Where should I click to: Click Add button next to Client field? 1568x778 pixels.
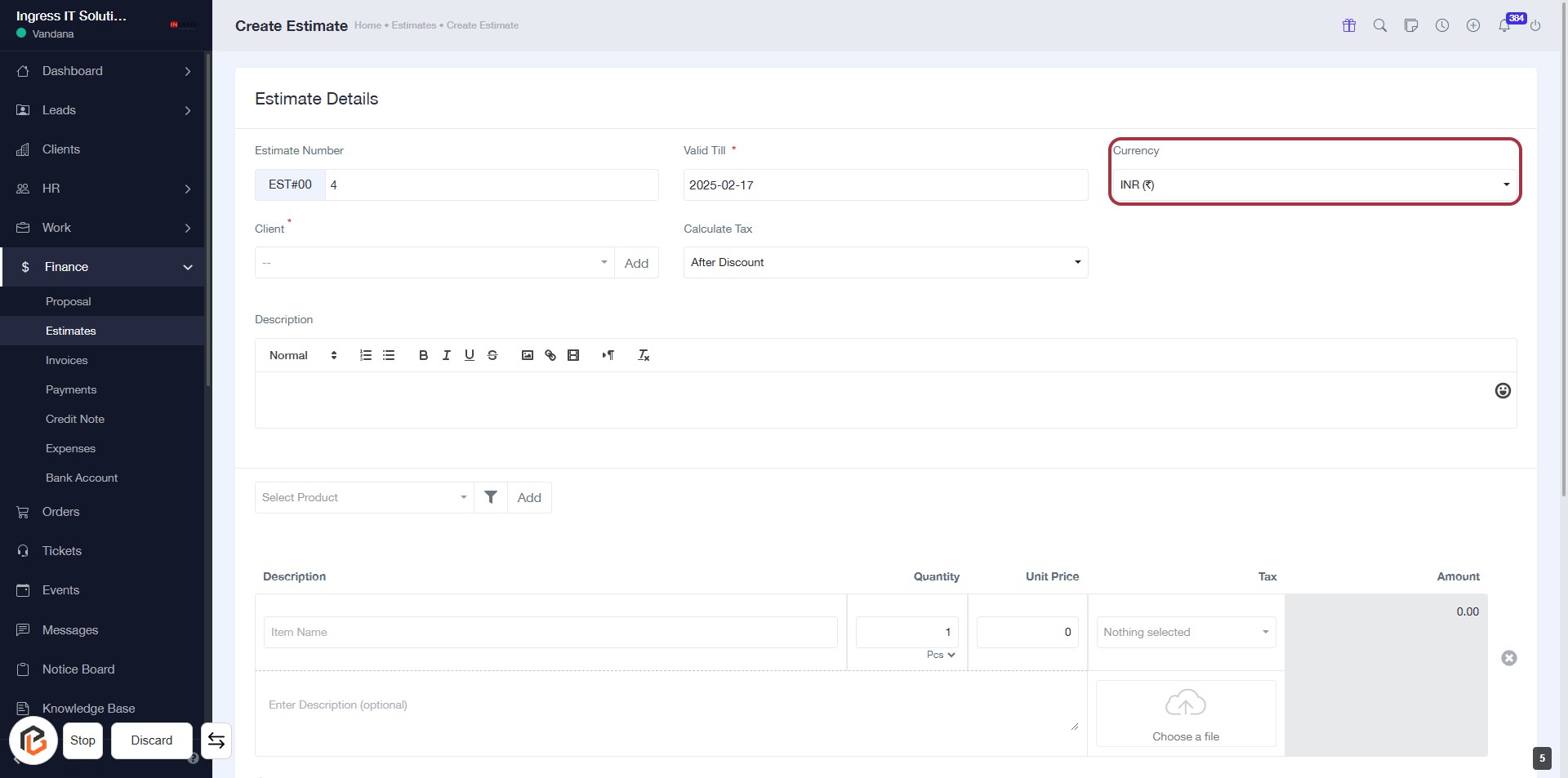(635, 263)
